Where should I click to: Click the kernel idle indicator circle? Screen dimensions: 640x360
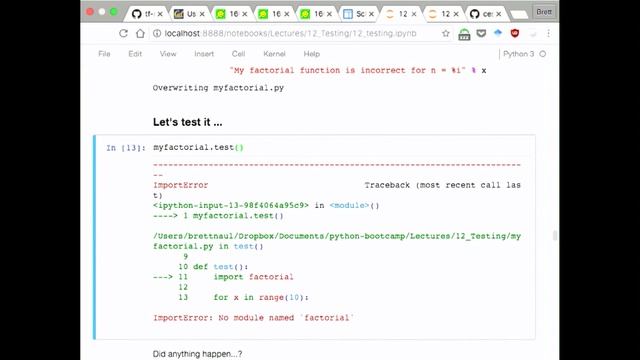tap(543, 54)
